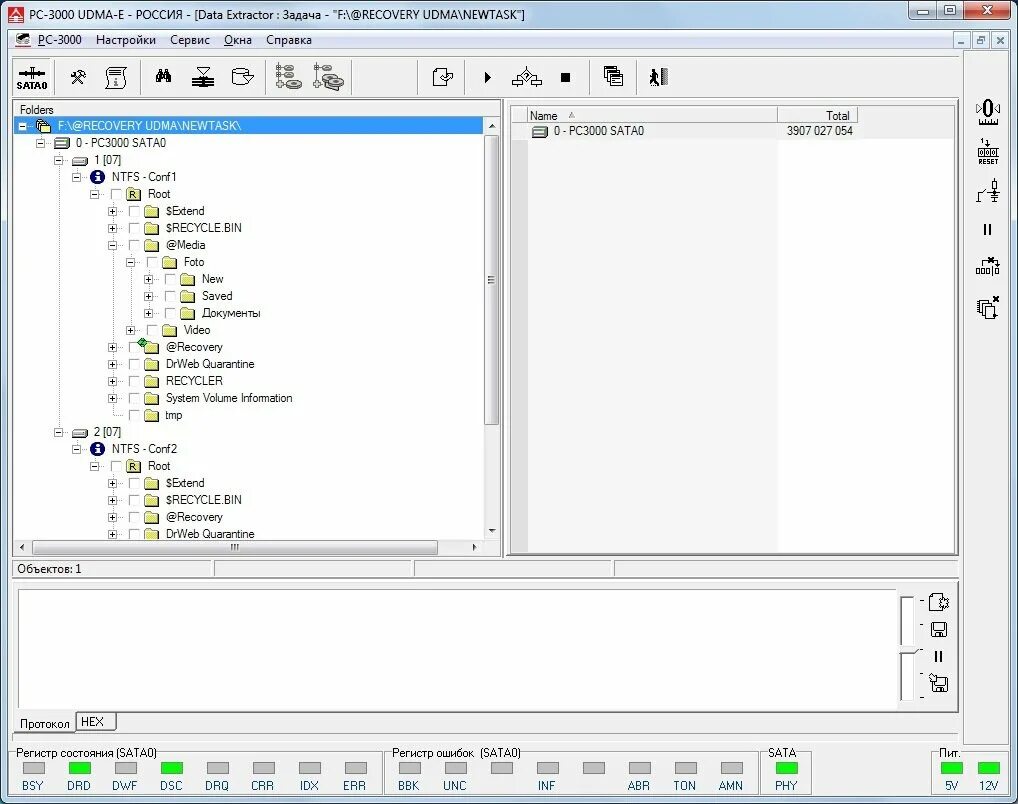Screen dimensions: 1018x804
Task: Collapse partition 1 [07] node
Action: click(x=58, y=160)
